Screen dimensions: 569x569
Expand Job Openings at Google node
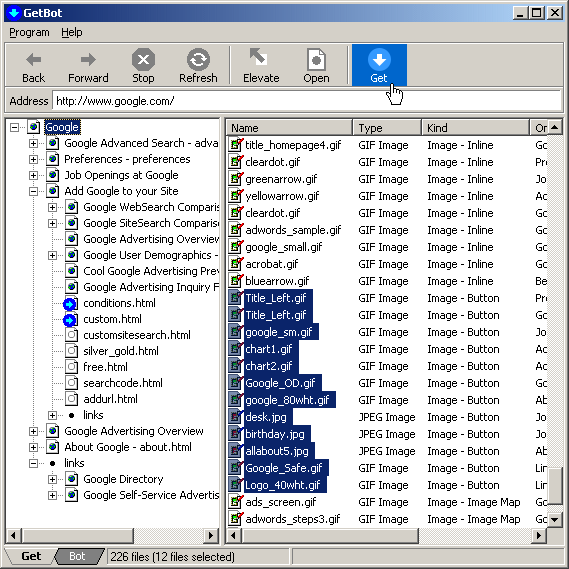33,175
